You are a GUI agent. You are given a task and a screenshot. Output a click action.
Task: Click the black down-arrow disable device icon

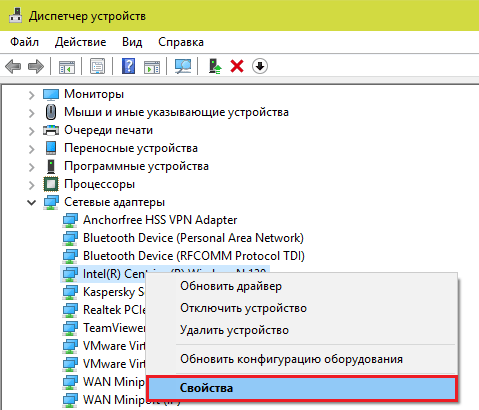tap(260, 66)
